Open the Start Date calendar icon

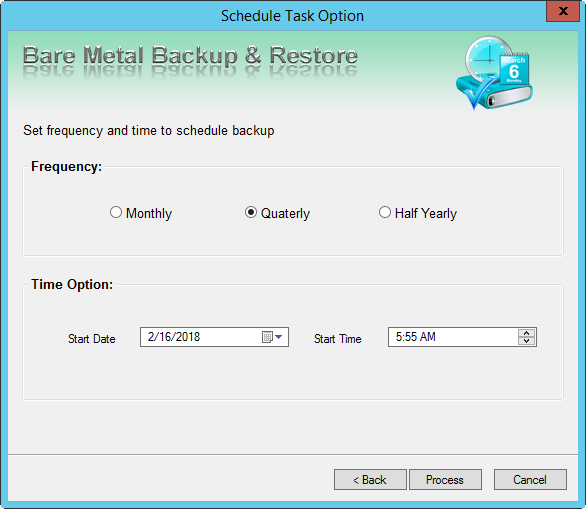coord(267,337)
